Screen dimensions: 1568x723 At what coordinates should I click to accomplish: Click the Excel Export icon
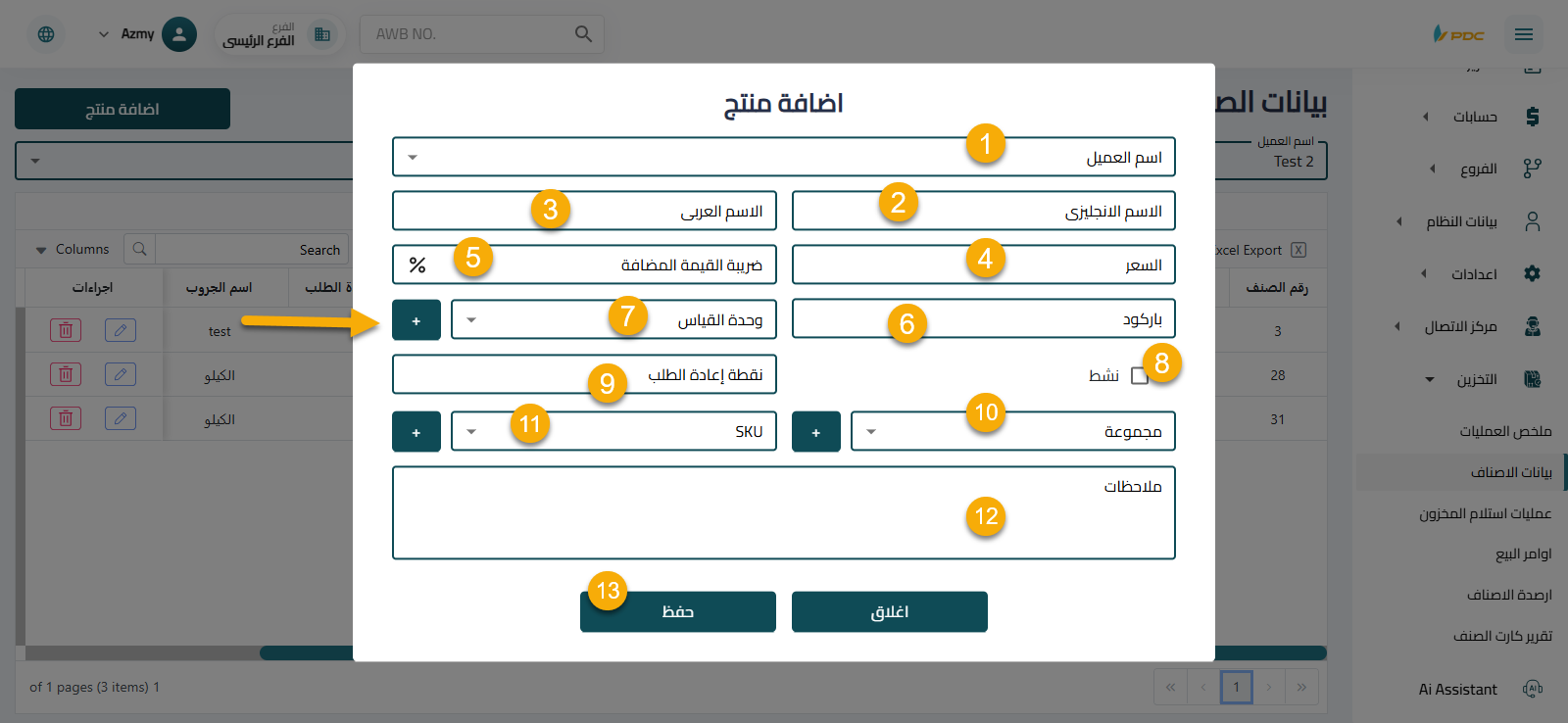1298,250
